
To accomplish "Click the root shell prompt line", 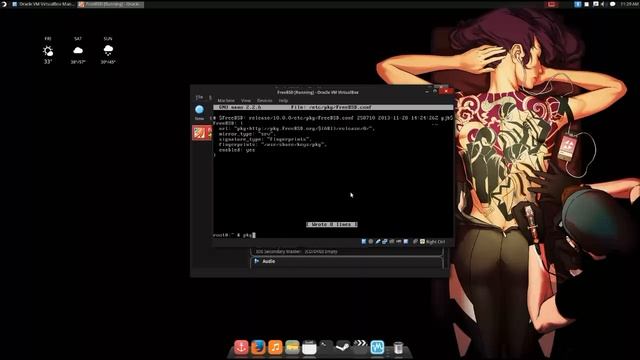I will click(x=234, y=235).
